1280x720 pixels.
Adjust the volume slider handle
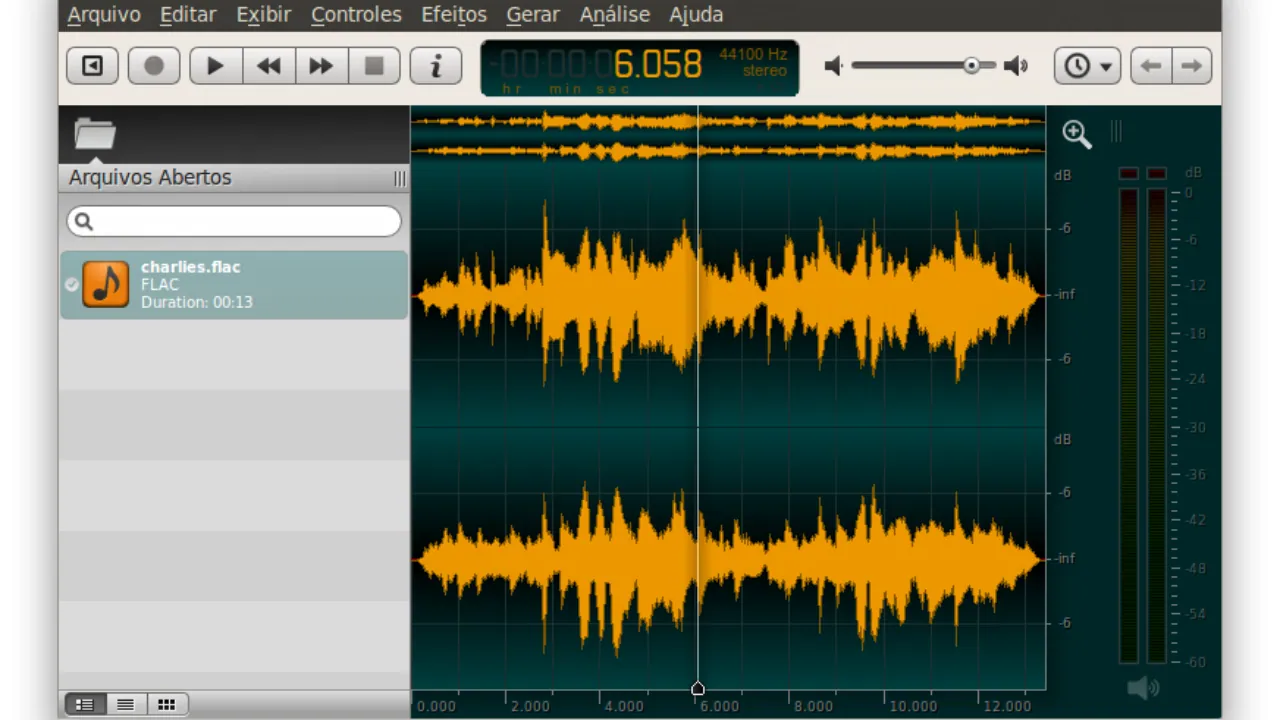tap(971, 66)
